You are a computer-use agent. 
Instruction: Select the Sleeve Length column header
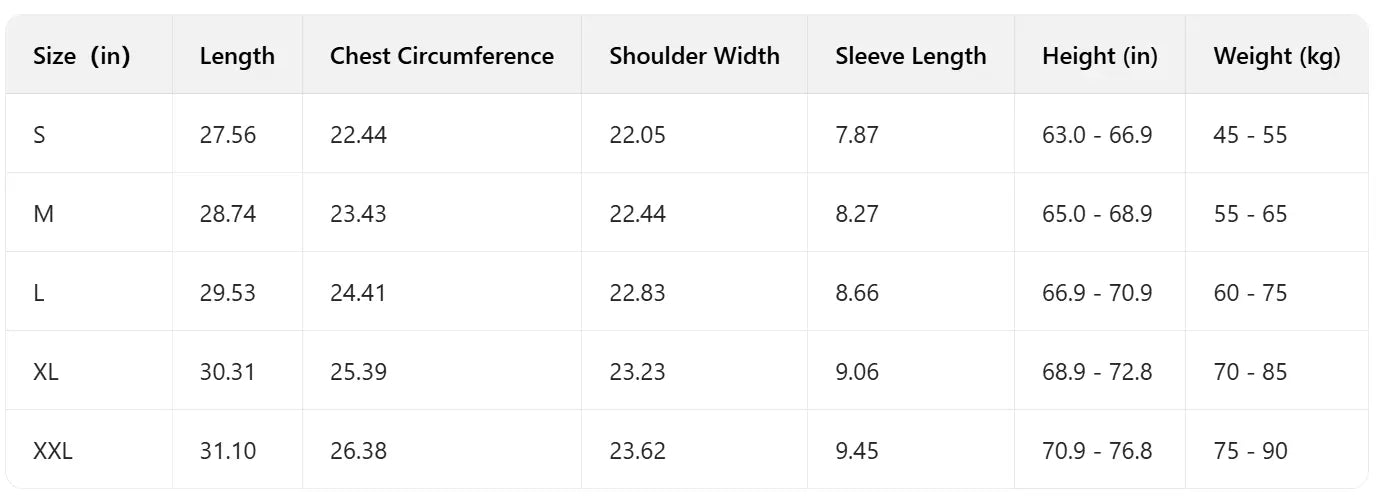(911, 56)
